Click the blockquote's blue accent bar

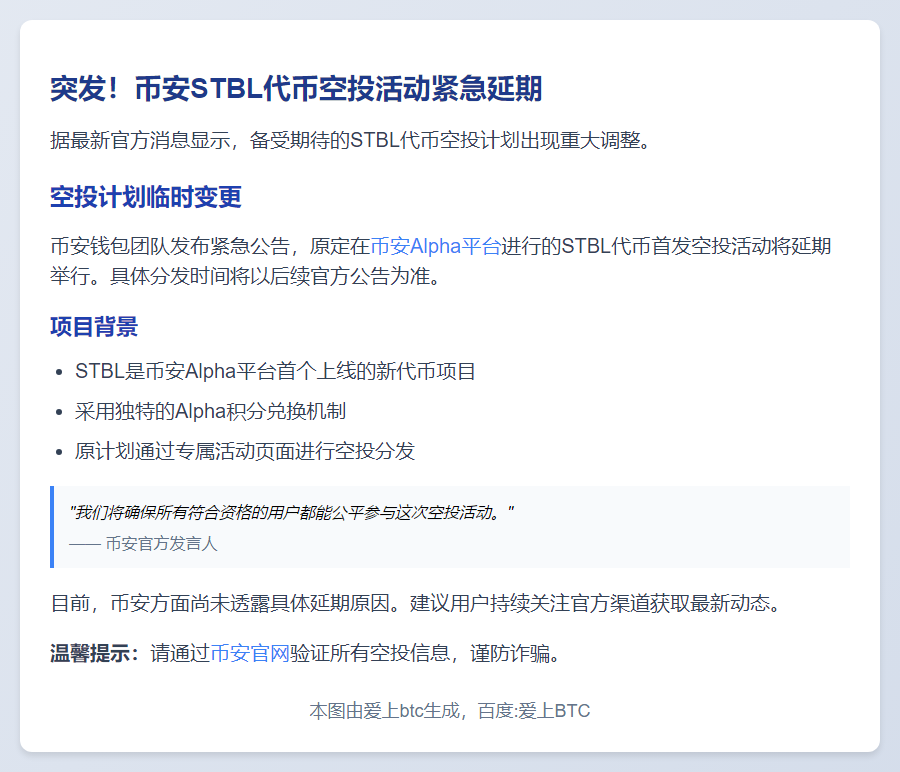tap(54, 527)
